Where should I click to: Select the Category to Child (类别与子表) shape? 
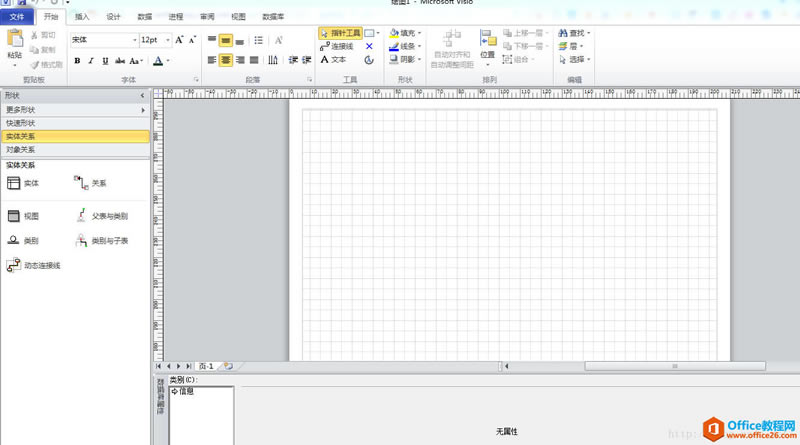[102, 240]
